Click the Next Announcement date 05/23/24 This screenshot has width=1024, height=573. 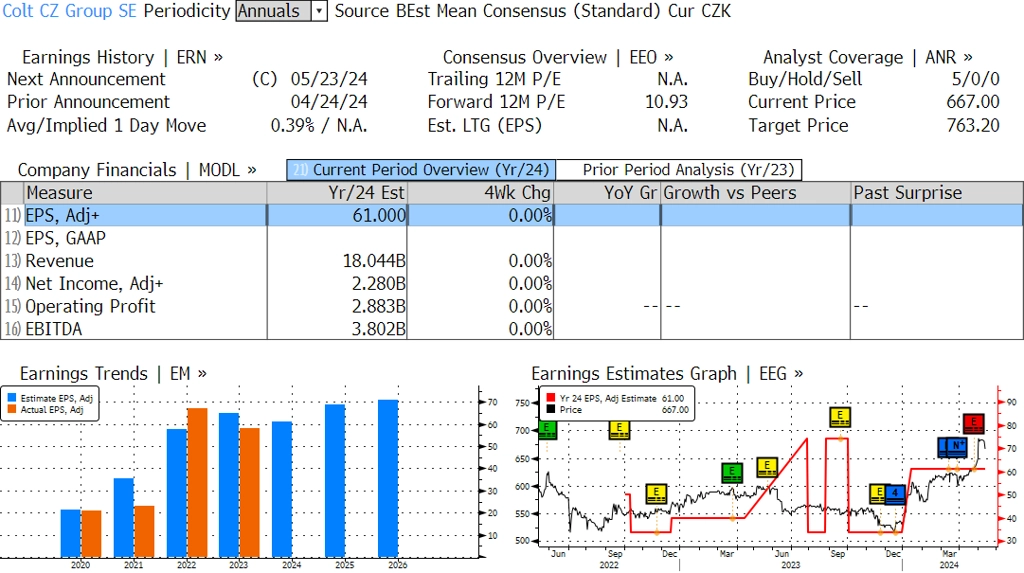[329, 79]
